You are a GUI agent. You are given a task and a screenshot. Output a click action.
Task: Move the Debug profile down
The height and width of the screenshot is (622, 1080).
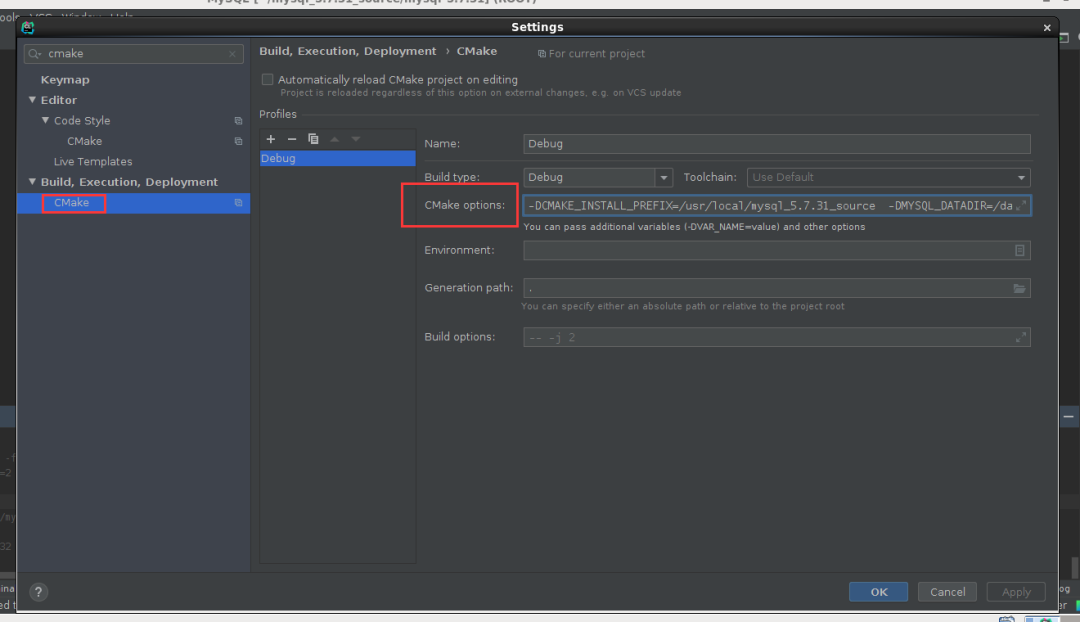coord(355,139)
